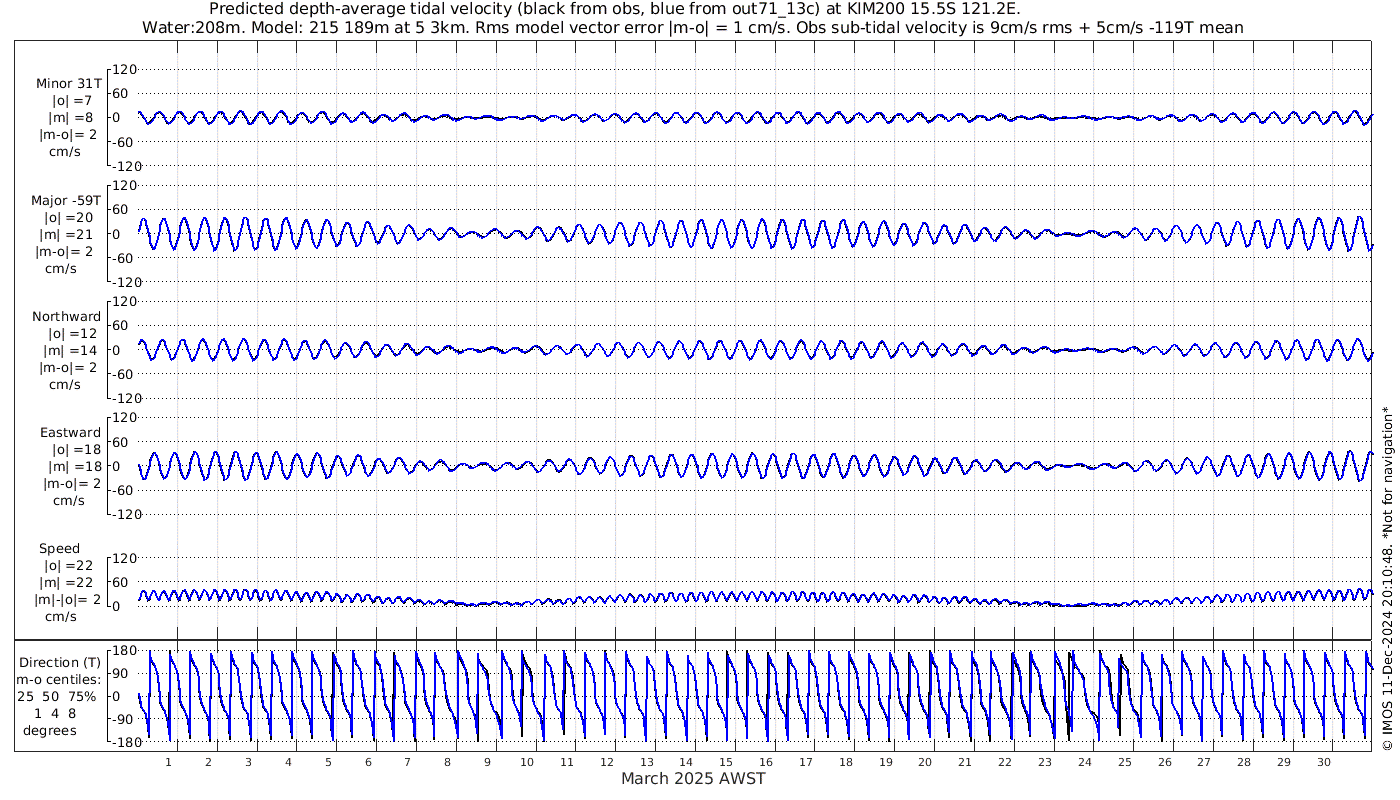Click date tick label '18' on x-axis
Viewport: 1400px width, 800px height.
[846, 762]
